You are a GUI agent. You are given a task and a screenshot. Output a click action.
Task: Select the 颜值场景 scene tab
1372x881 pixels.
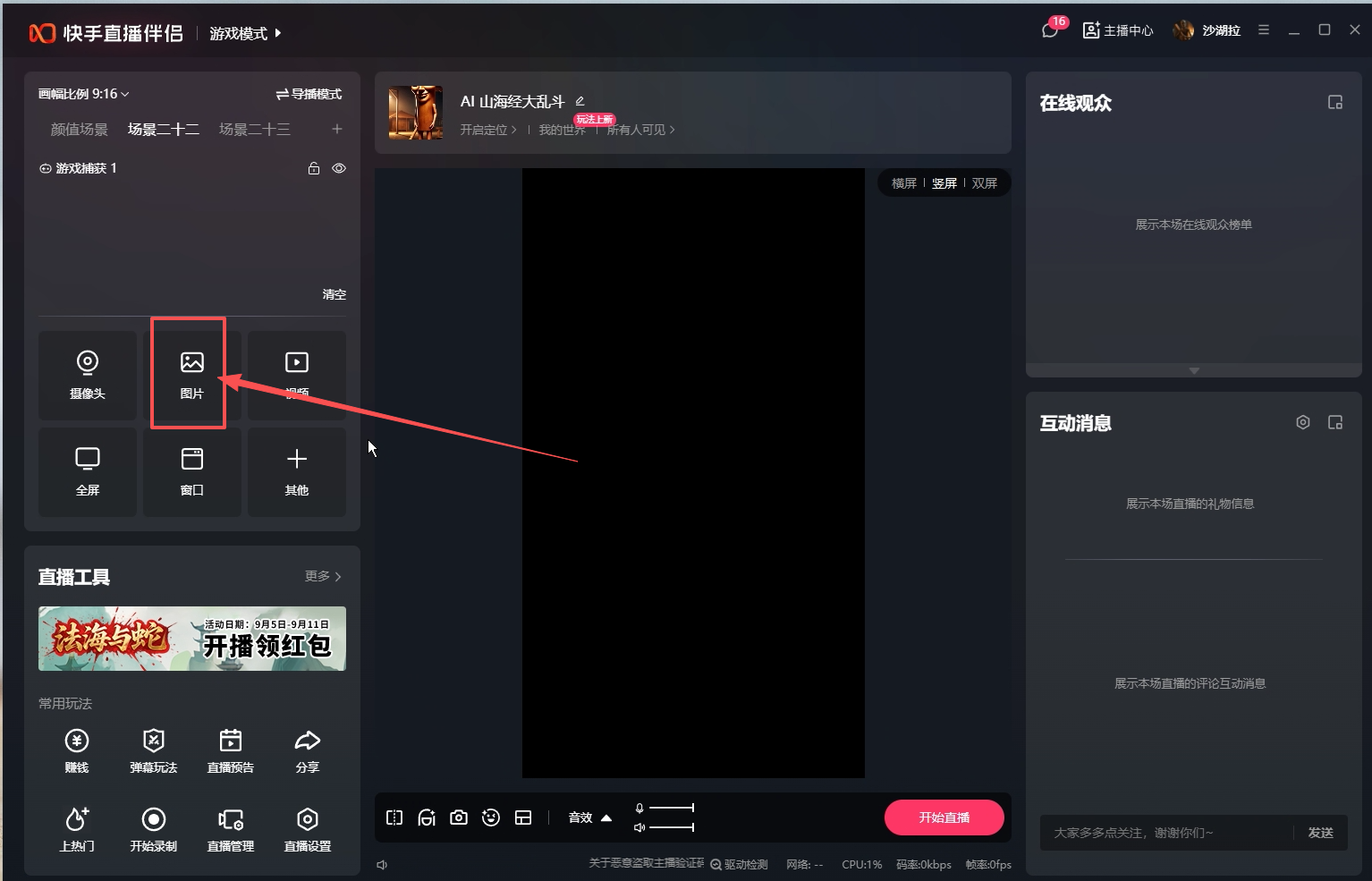coord(79,130)
